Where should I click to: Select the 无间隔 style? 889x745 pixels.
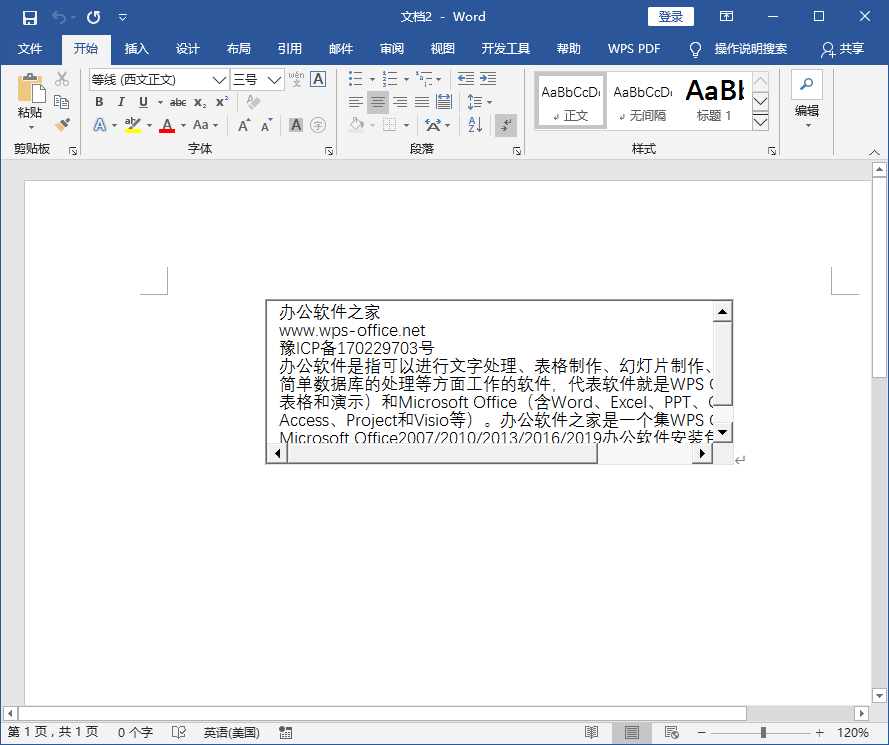[643, 101]
